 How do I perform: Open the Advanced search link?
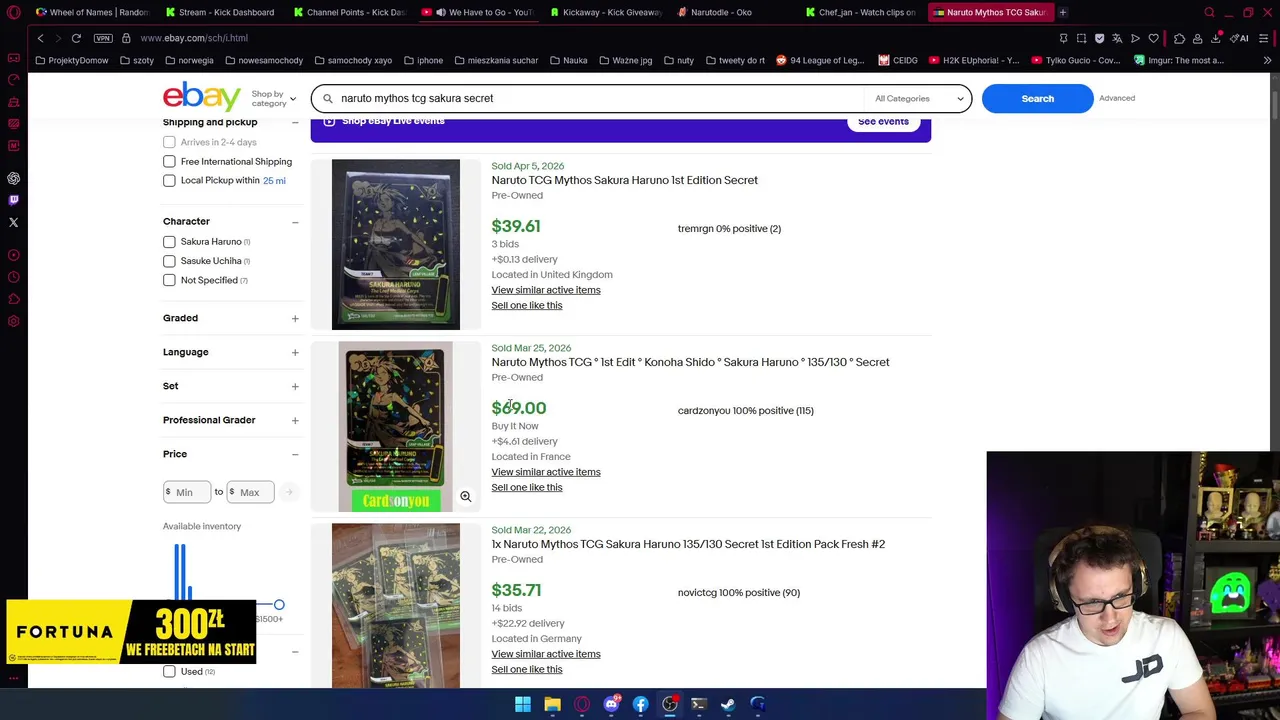pyautogui.click(x=1117, y=98)
